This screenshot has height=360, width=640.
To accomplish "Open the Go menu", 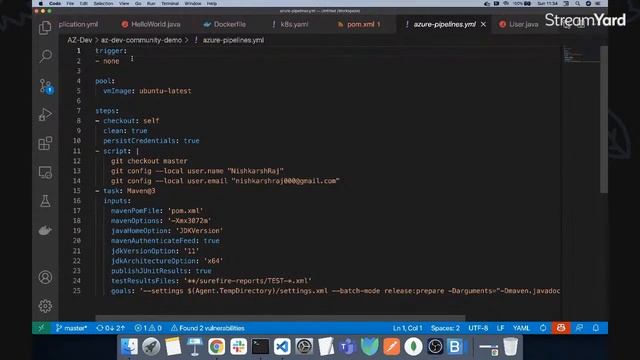I will click(x=138, y=4).
